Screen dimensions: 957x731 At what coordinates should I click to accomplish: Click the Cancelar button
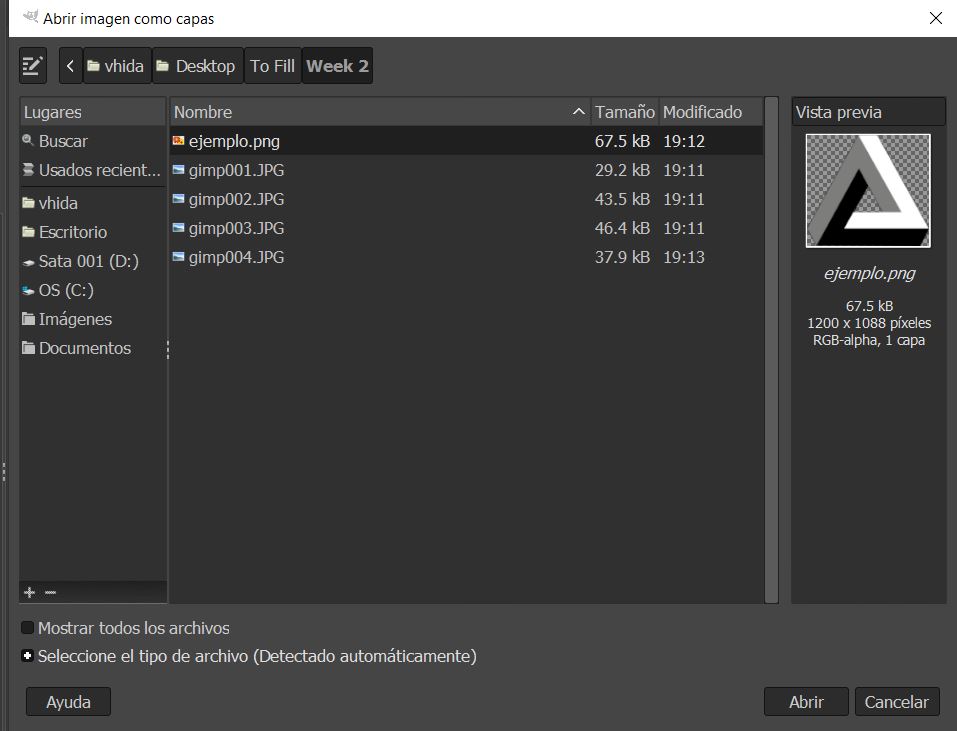897,702
